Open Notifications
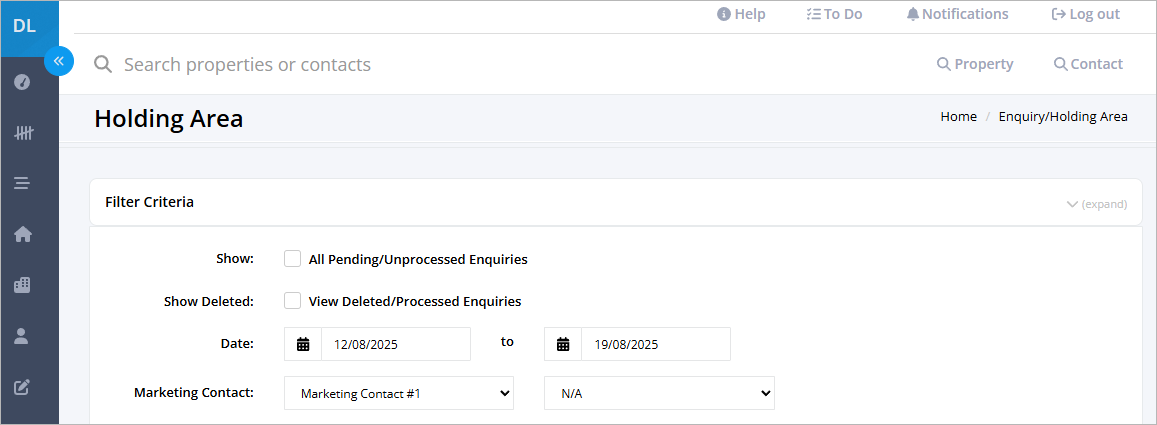The image size is (1157, 425). [x=957, y=14]
